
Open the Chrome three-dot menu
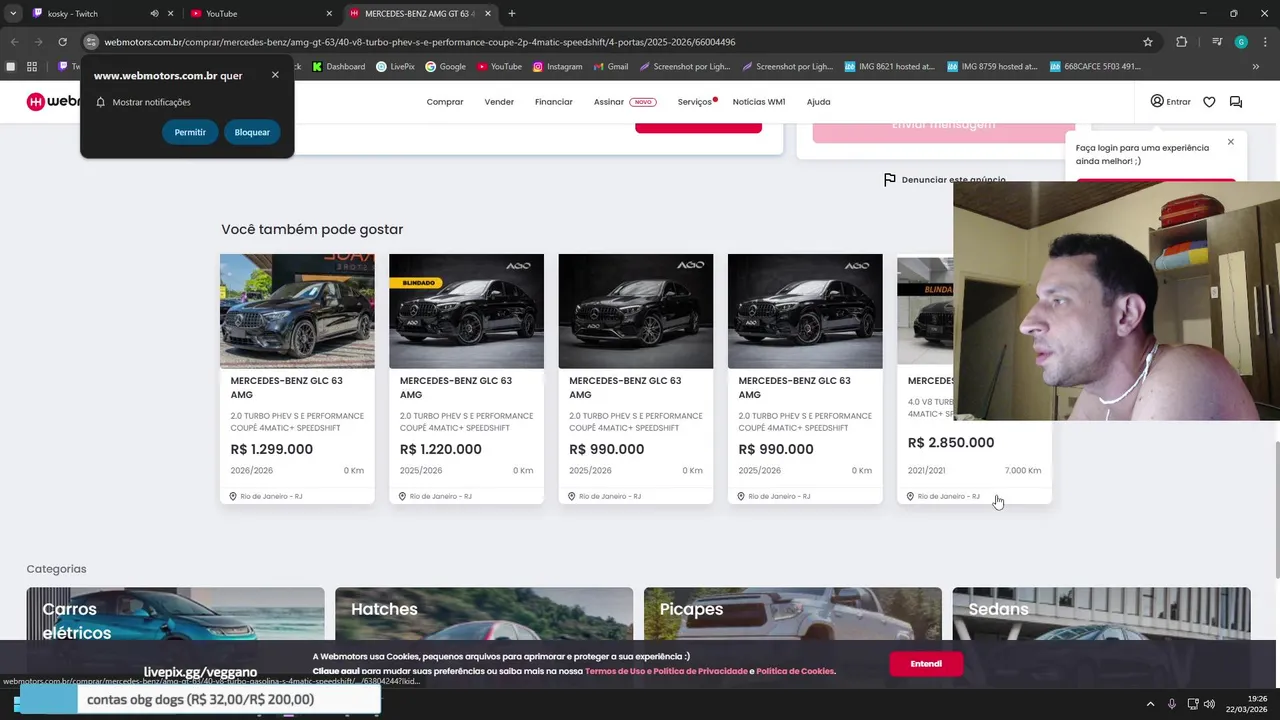click(1265, 42)
